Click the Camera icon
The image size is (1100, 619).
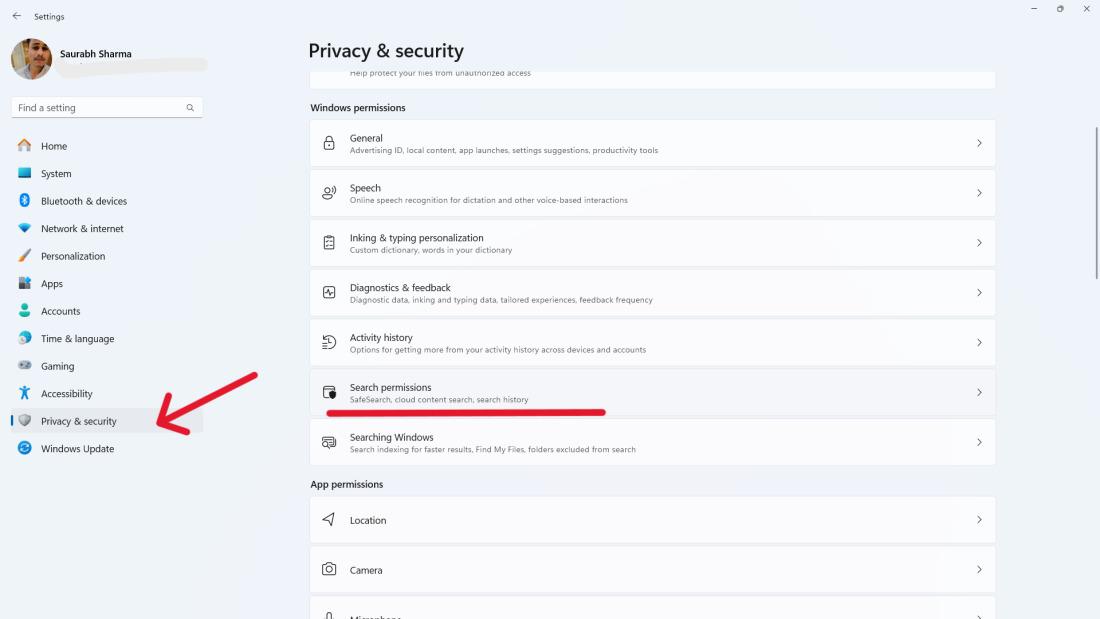(x=329, y=569)
